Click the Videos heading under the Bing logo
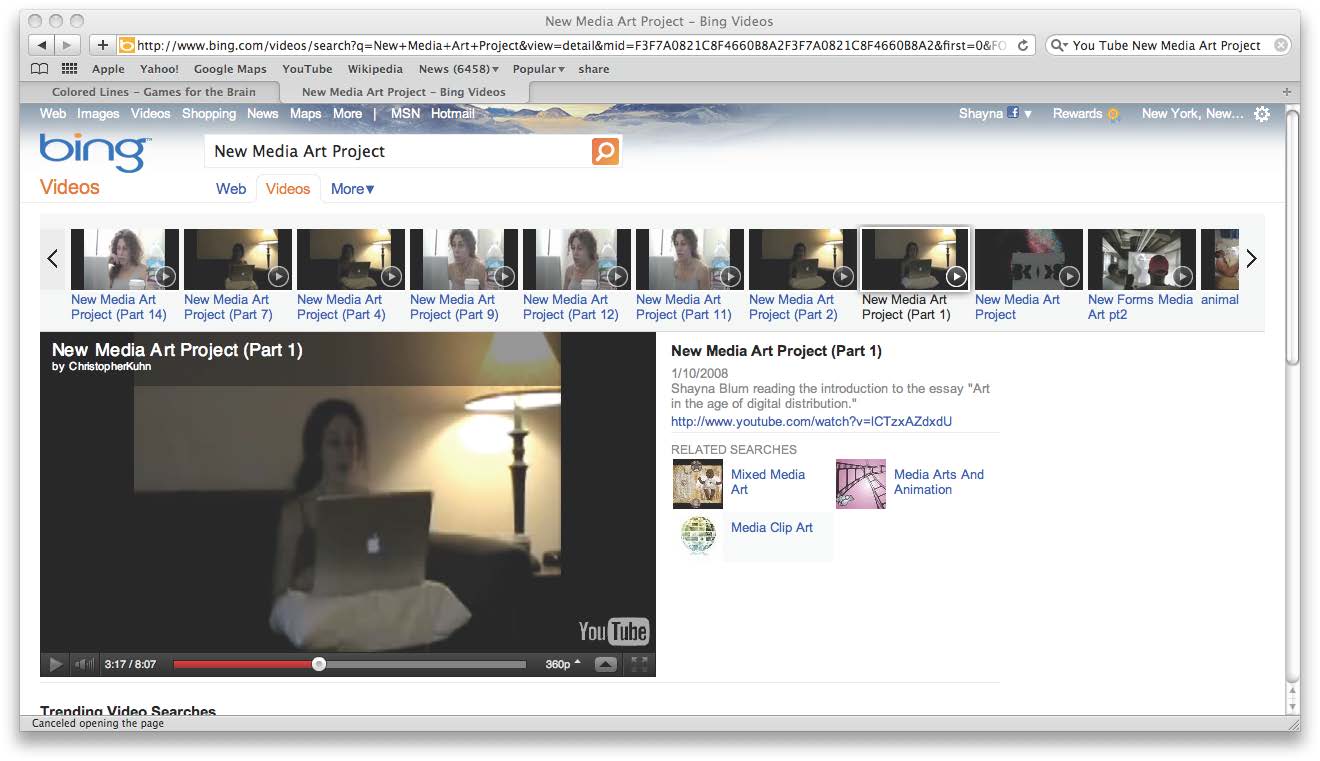 pos(70,187)
